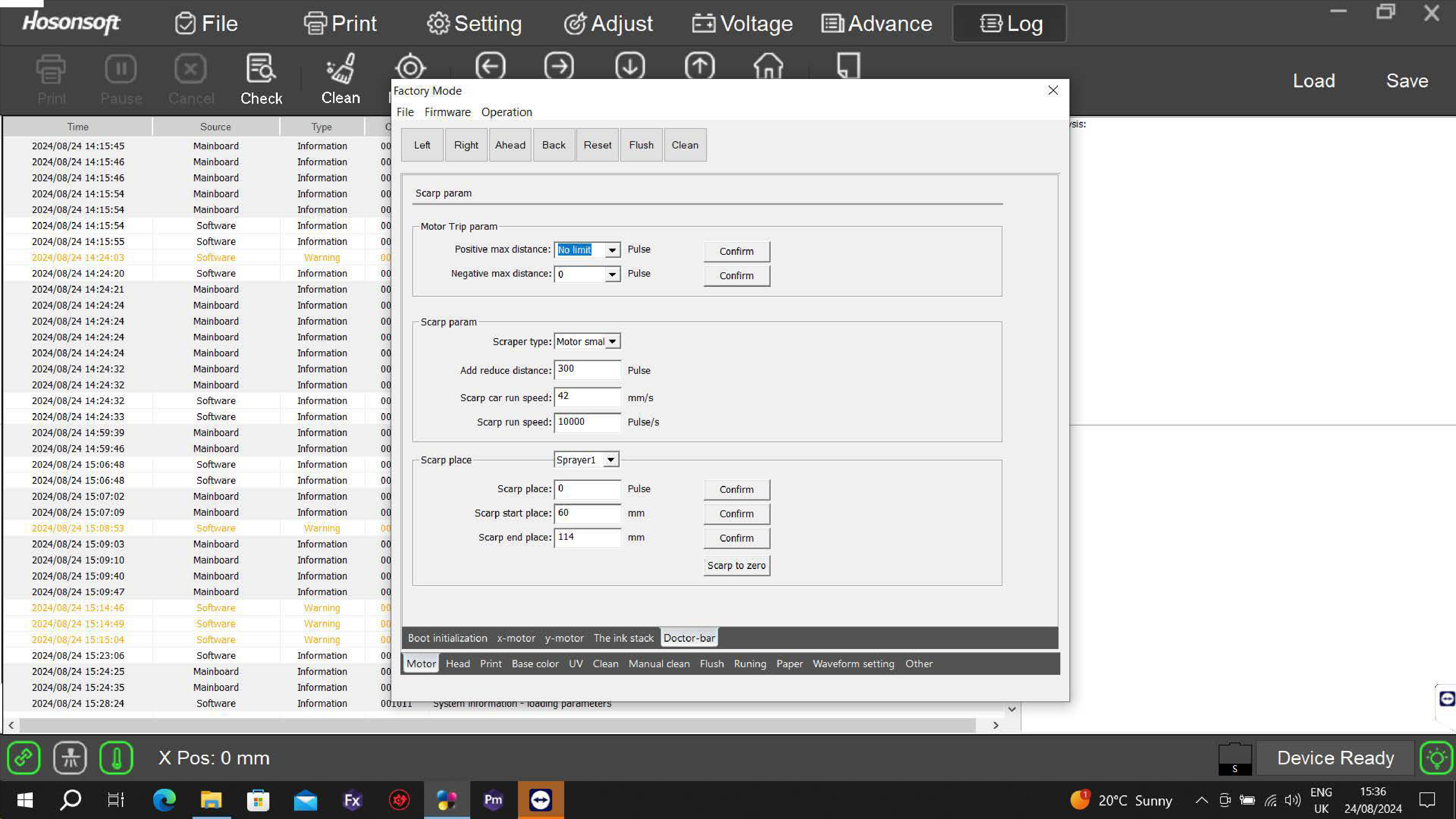The width and height of the screenshot is (1456, 819).
Task: Expand the Sprayer1 selection dropdown
Action: [610, 459]
